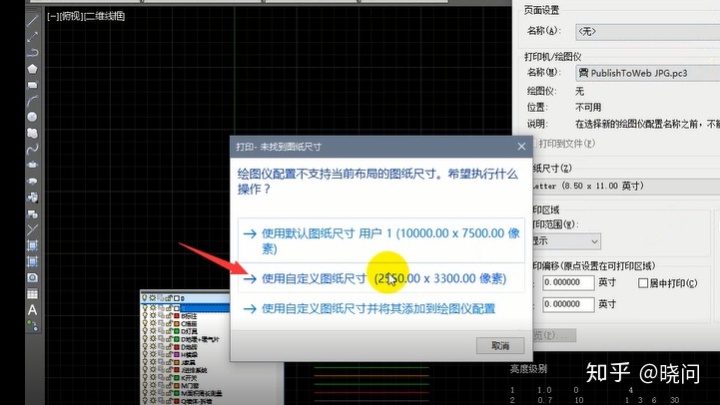The height and width of the screenshot is (405, 720).
Task: Click viewport freeze icon for D灯具 layer
Action: (x=161, y=331)
